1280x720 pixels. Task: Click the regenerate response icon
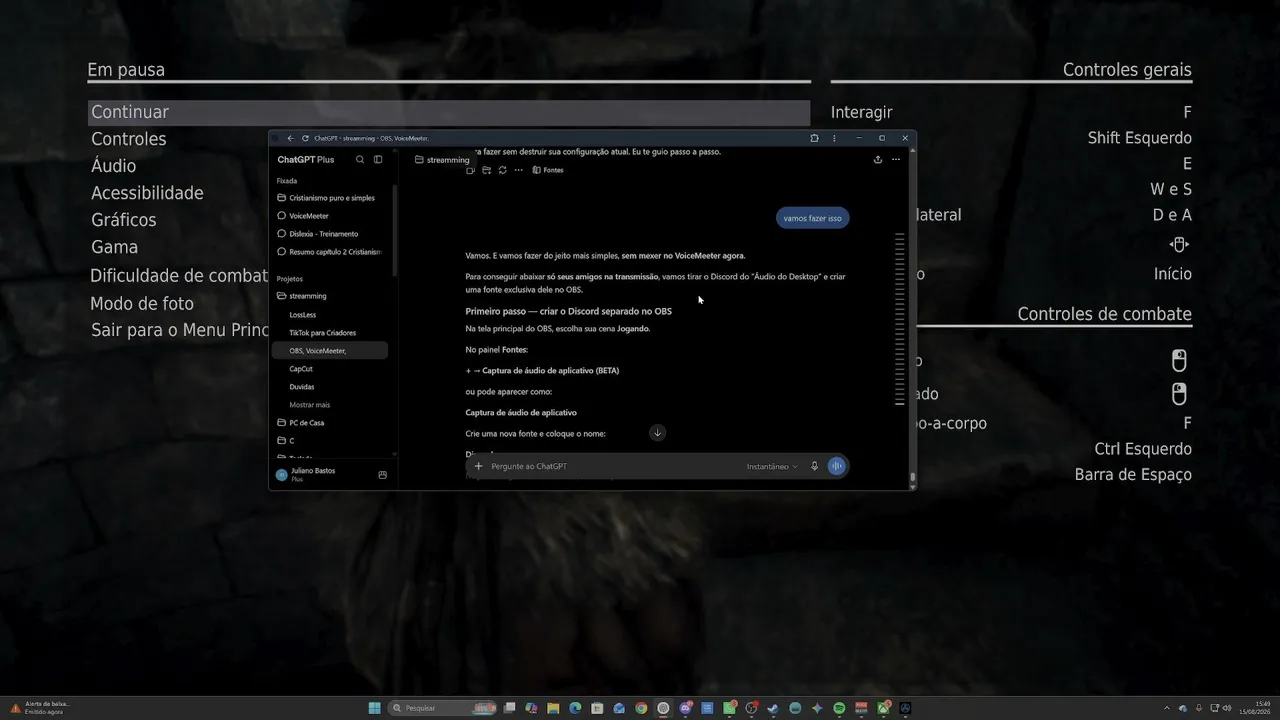pos(502,170)
